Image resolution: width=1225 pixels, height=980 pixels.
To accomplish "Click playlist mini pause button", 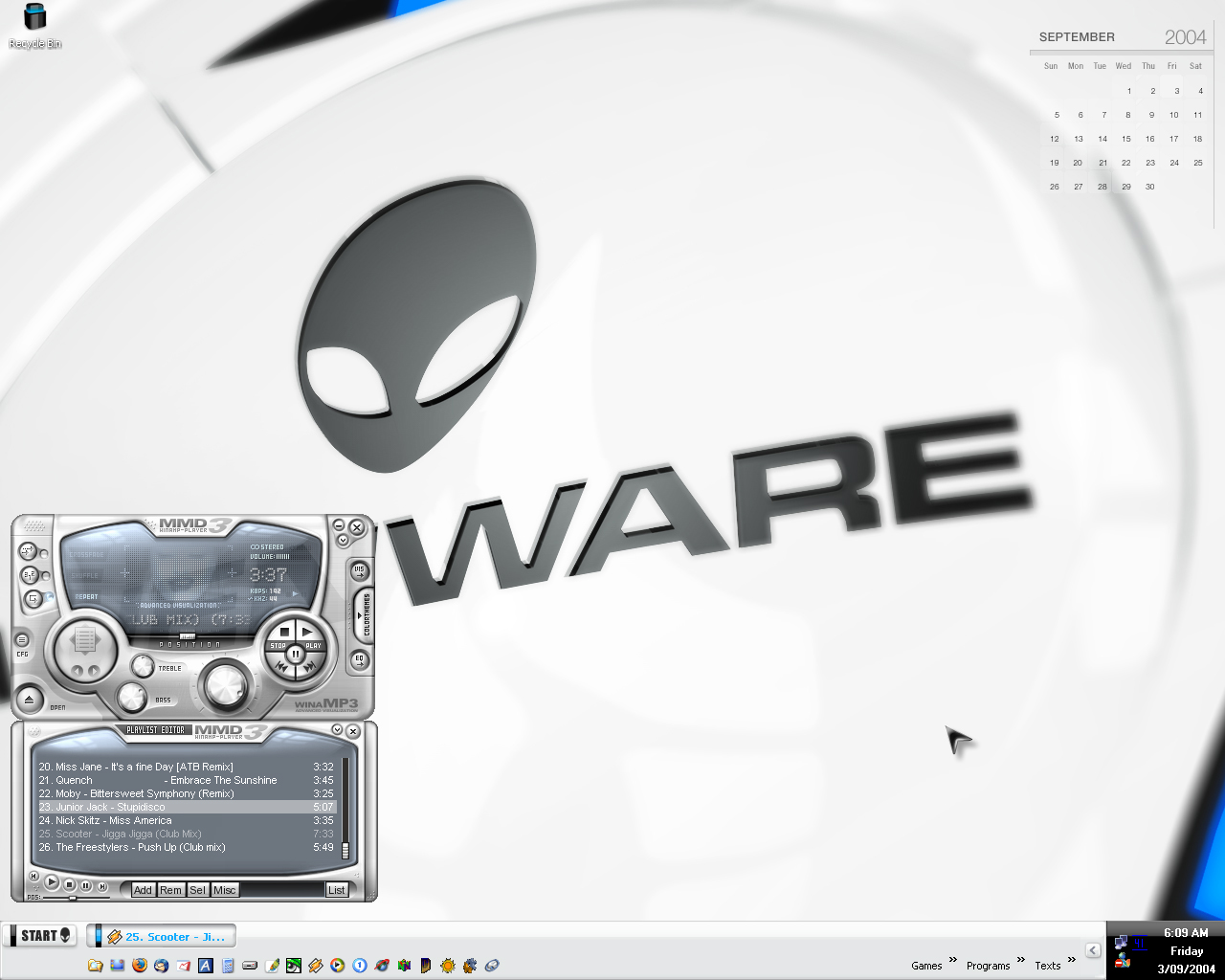I will [x=85, y=885].
